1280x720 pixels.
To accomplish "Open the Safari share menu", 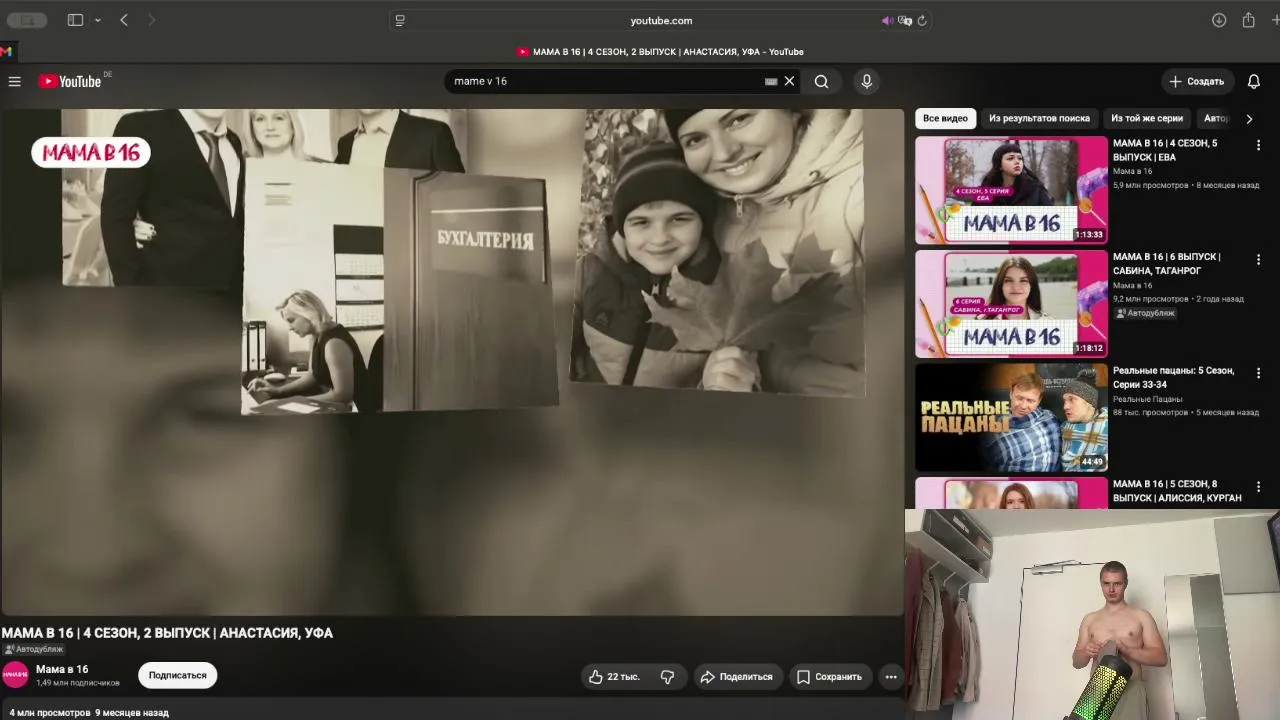I will pos(1249,20).
